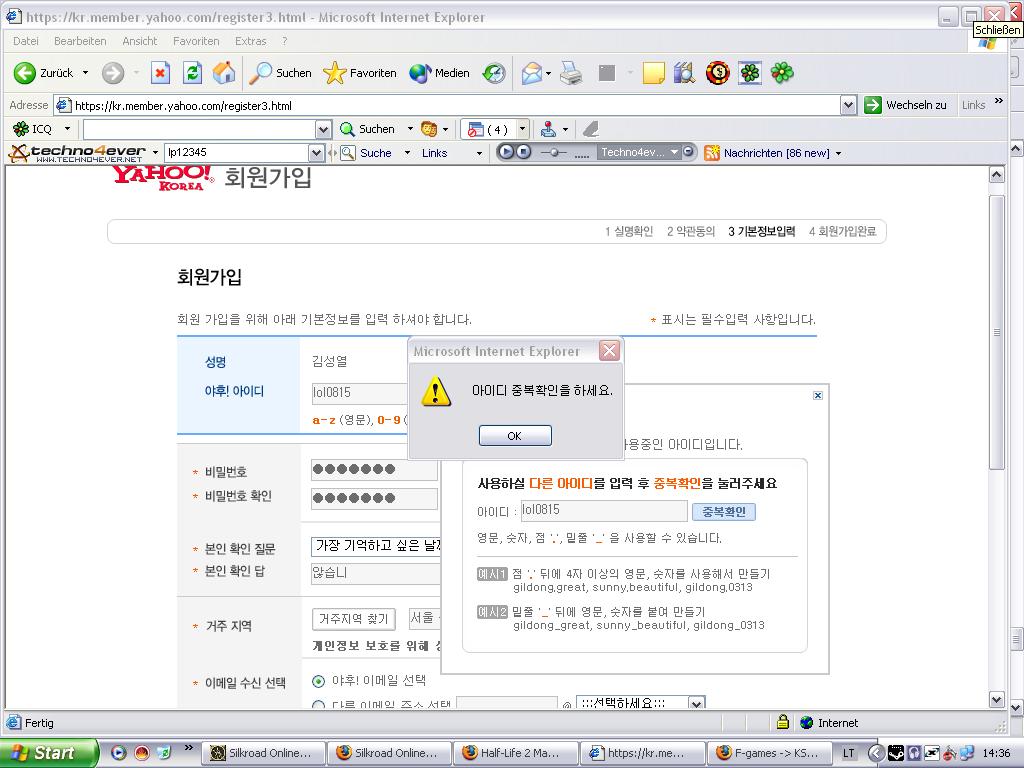Click the Zurück back arrow icon
This screenshot has width=1024, height=768.
[25, 73]
